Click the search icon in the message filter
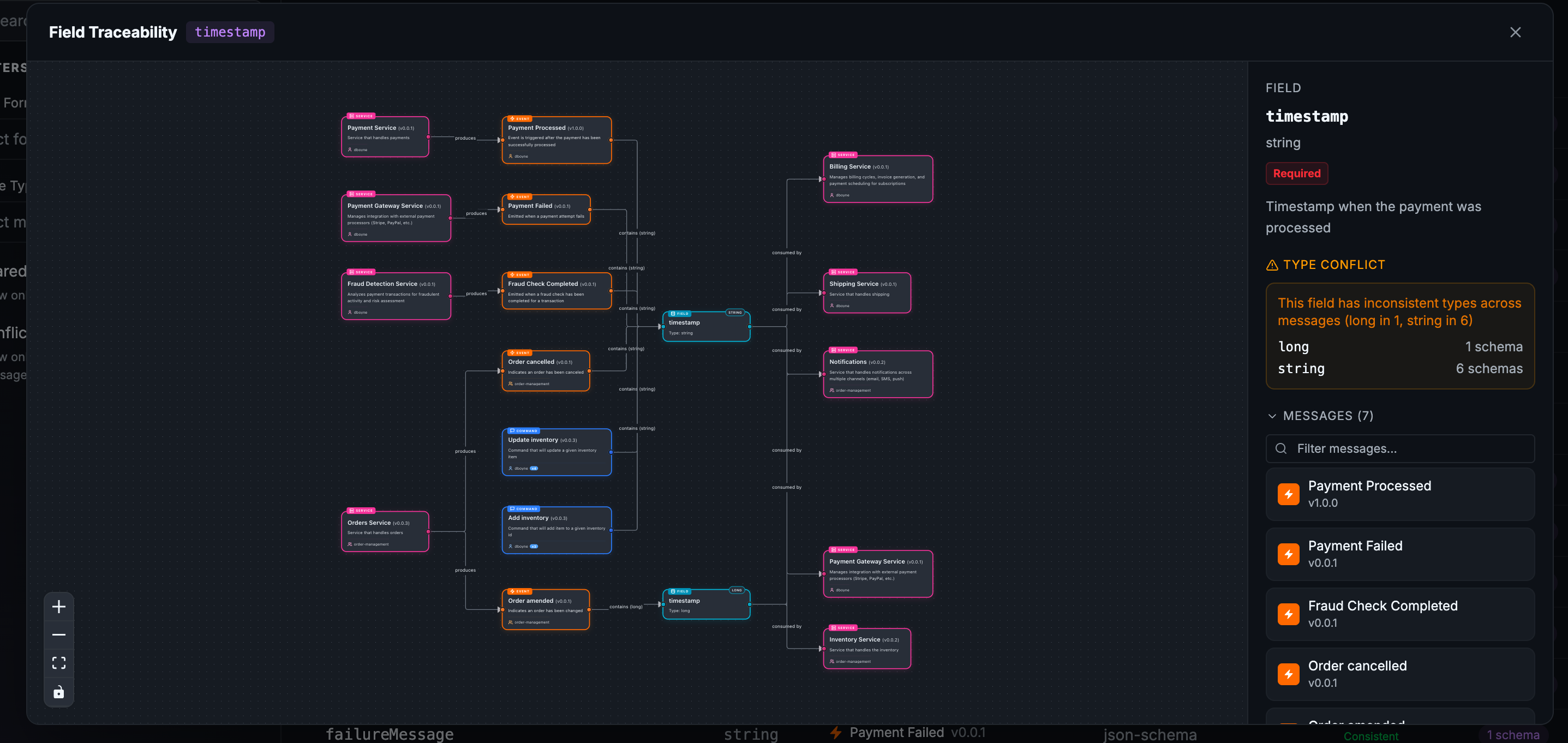This screenshot has height=743, width=1568. [x=1282, y=448]
